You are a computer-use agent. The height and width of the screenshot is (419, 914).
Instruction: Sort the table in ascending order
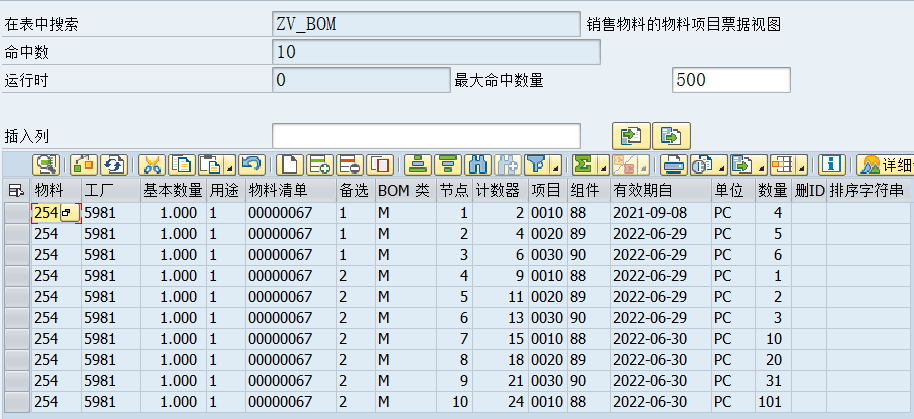click(418, 165)
